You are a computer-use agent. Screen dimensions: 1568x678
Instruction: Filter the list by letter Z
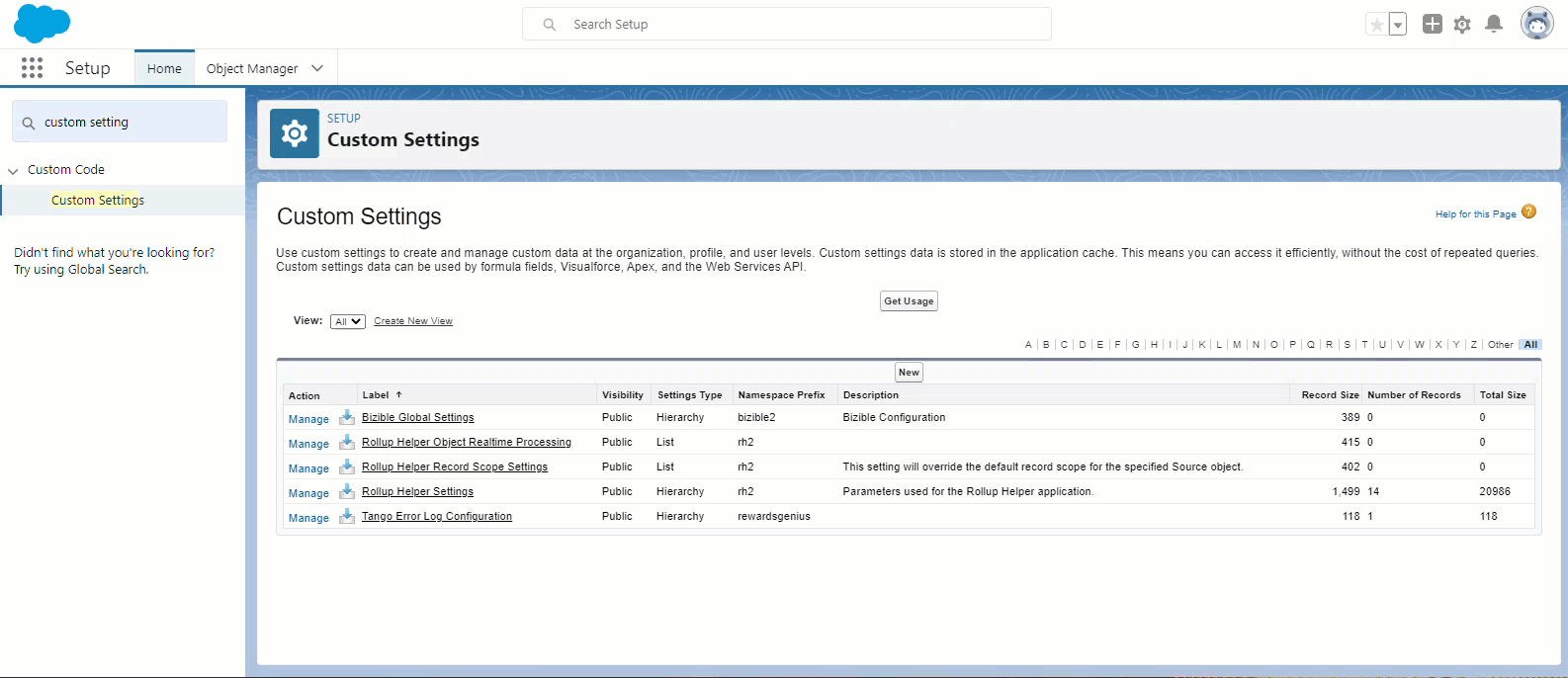click(x=1474, y=345)
